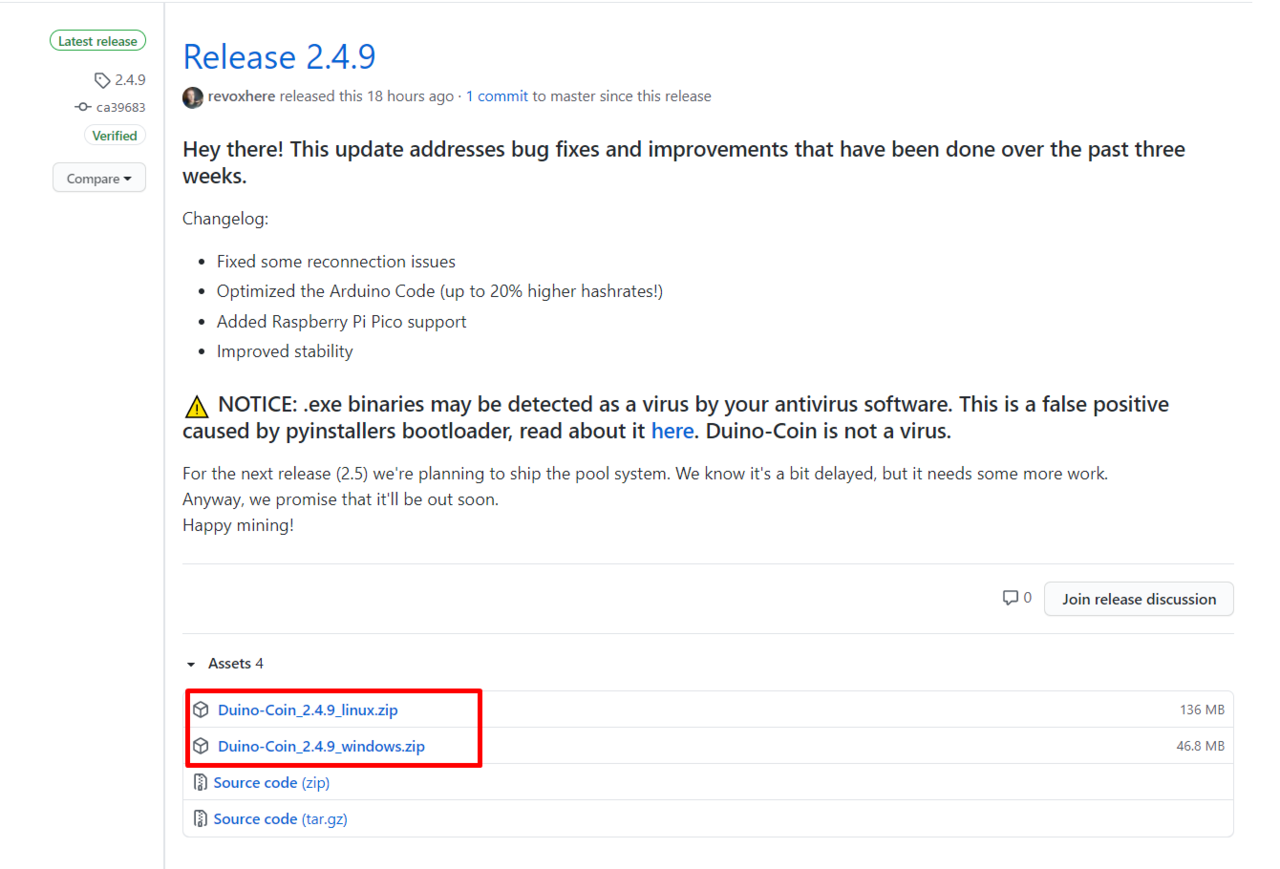Viewport: 1280px width, 869px height.
Task: Follow the "here" link in the notice
Action: (672, 431)
